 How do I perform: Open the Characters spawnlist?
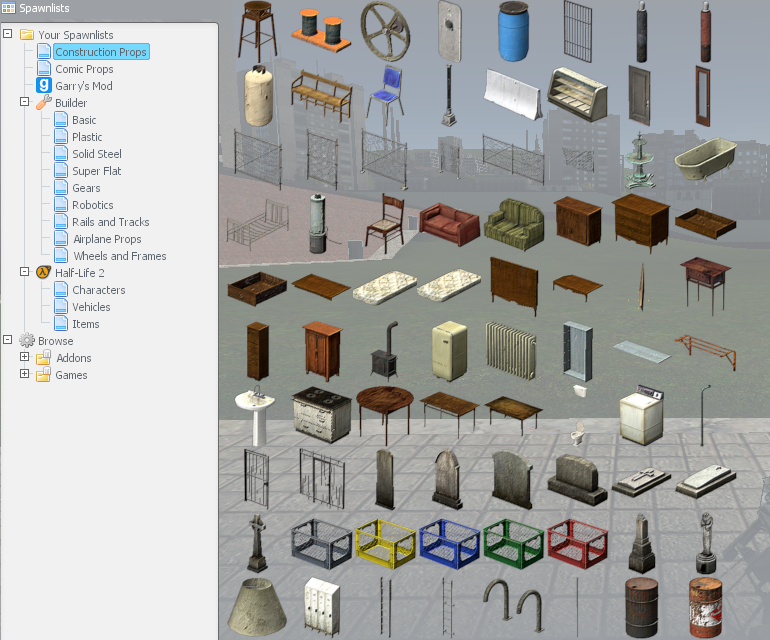click(x=99, y=290)
